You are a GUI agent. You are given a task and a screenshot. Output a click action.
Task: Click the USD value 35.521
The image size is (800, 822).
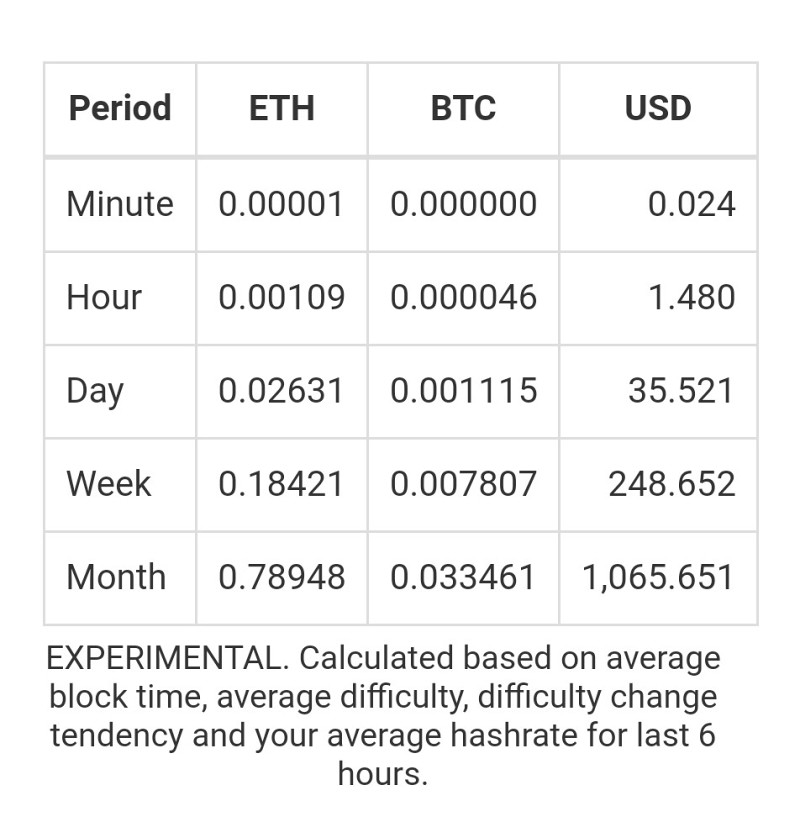tap(681, 391)
